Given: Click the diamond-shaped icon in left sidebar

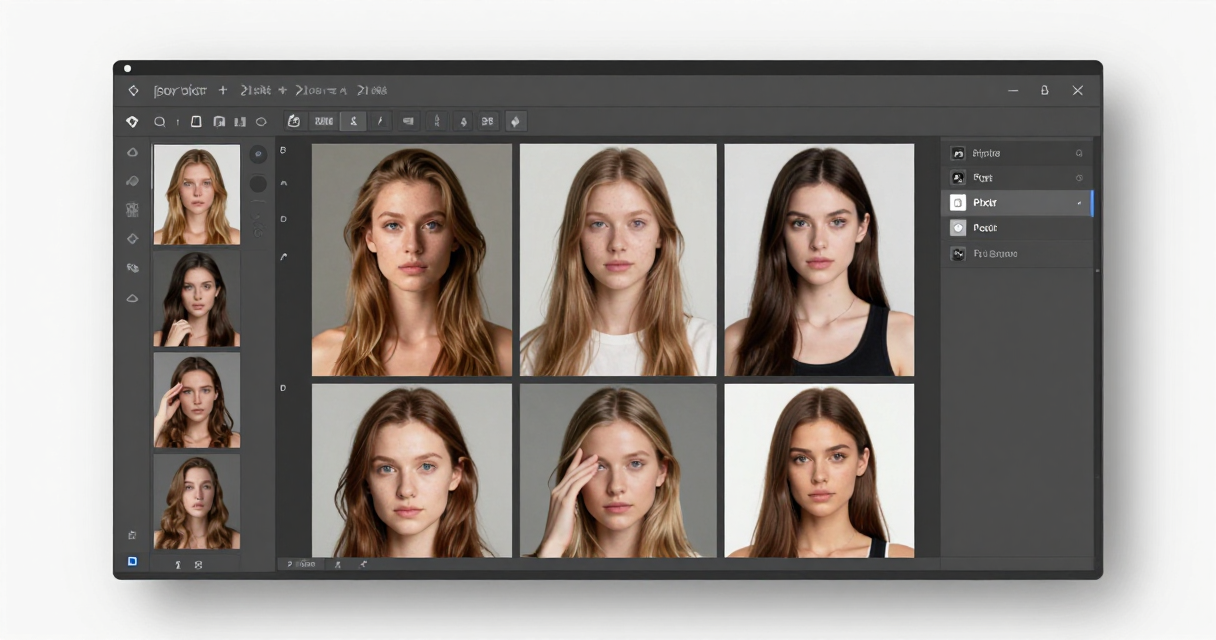Looking at the screenshot, I should [132, 239].
